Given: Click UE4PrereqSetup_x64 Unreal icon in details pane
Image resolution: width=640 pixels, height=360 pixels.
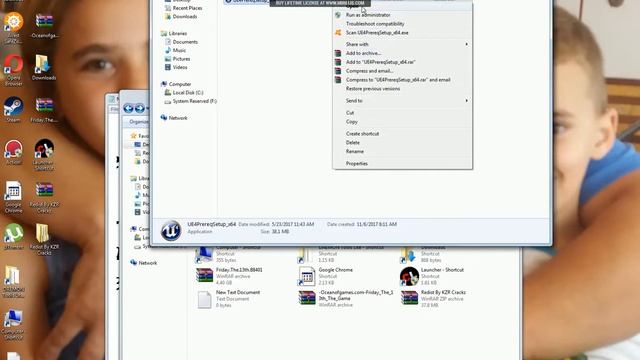Looking at the screenshot, I should click(x=171, y=230).
